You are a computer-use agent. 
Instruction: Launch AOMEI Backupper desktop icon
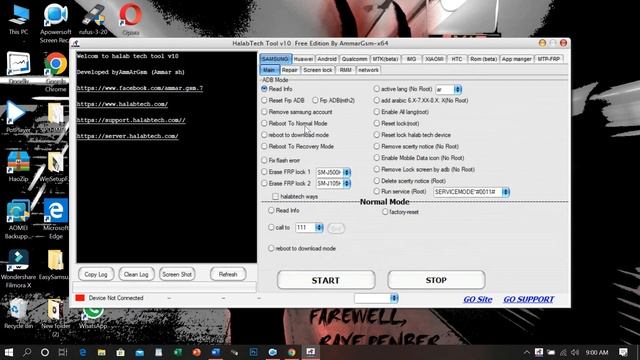pos(18,218)
